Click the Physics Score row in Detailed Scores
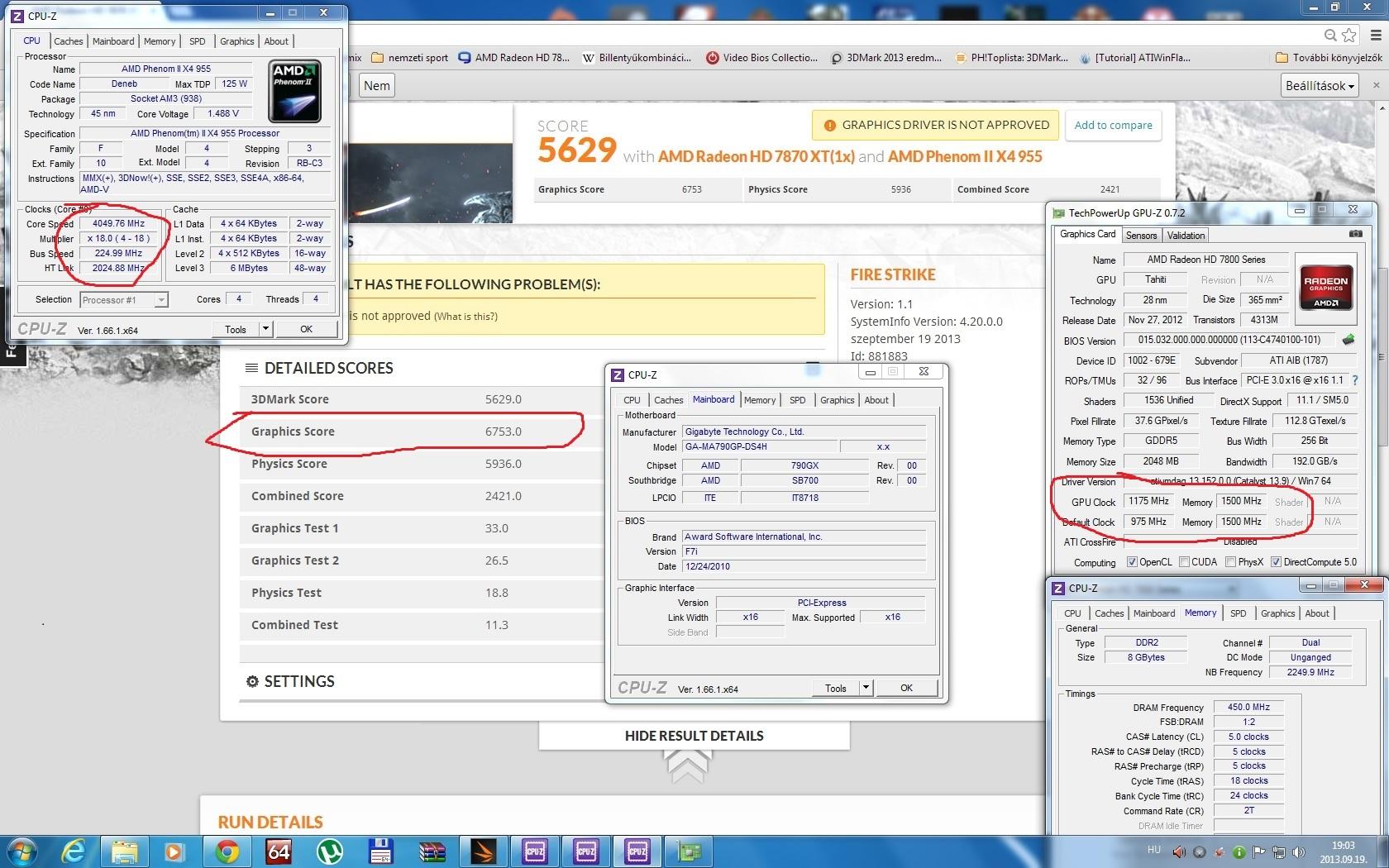 point(422,464)
